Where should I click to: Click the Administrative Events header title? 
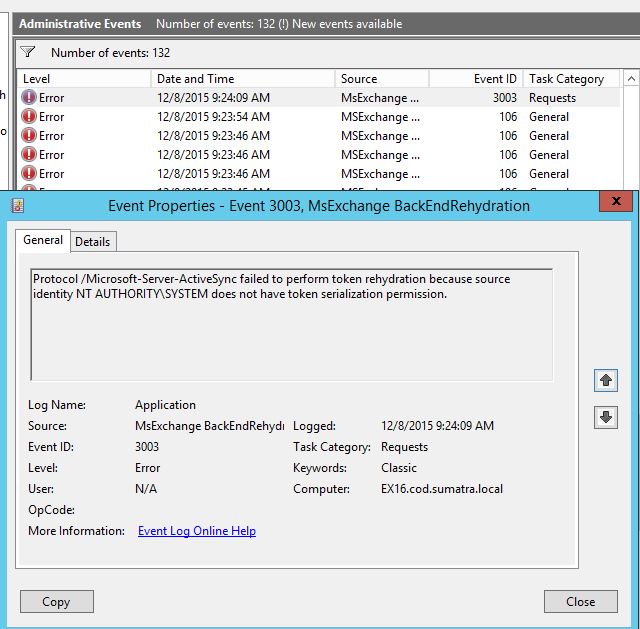[80, 24]
